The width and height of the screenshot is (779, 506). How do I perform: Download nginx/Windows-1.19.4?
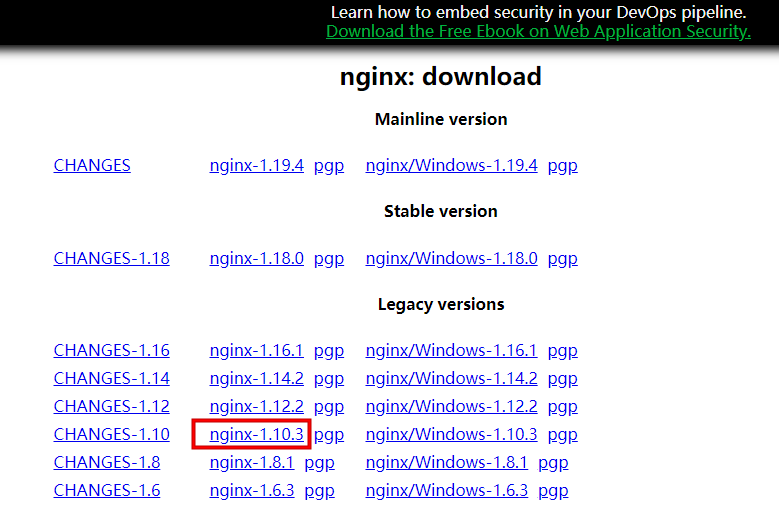coord(451,165)
